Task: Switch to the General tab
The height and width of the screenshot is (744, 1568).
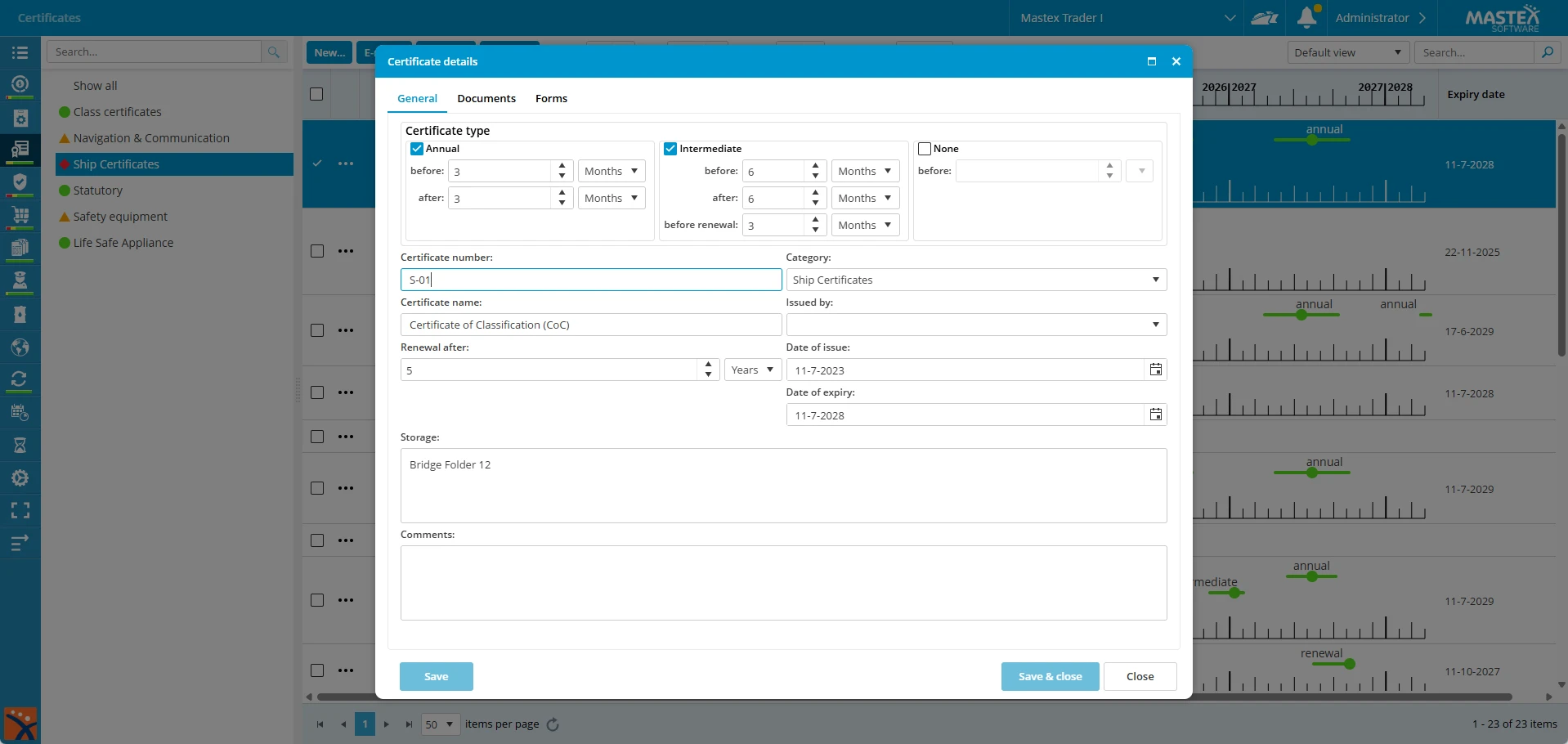Action: pos(417,98)
